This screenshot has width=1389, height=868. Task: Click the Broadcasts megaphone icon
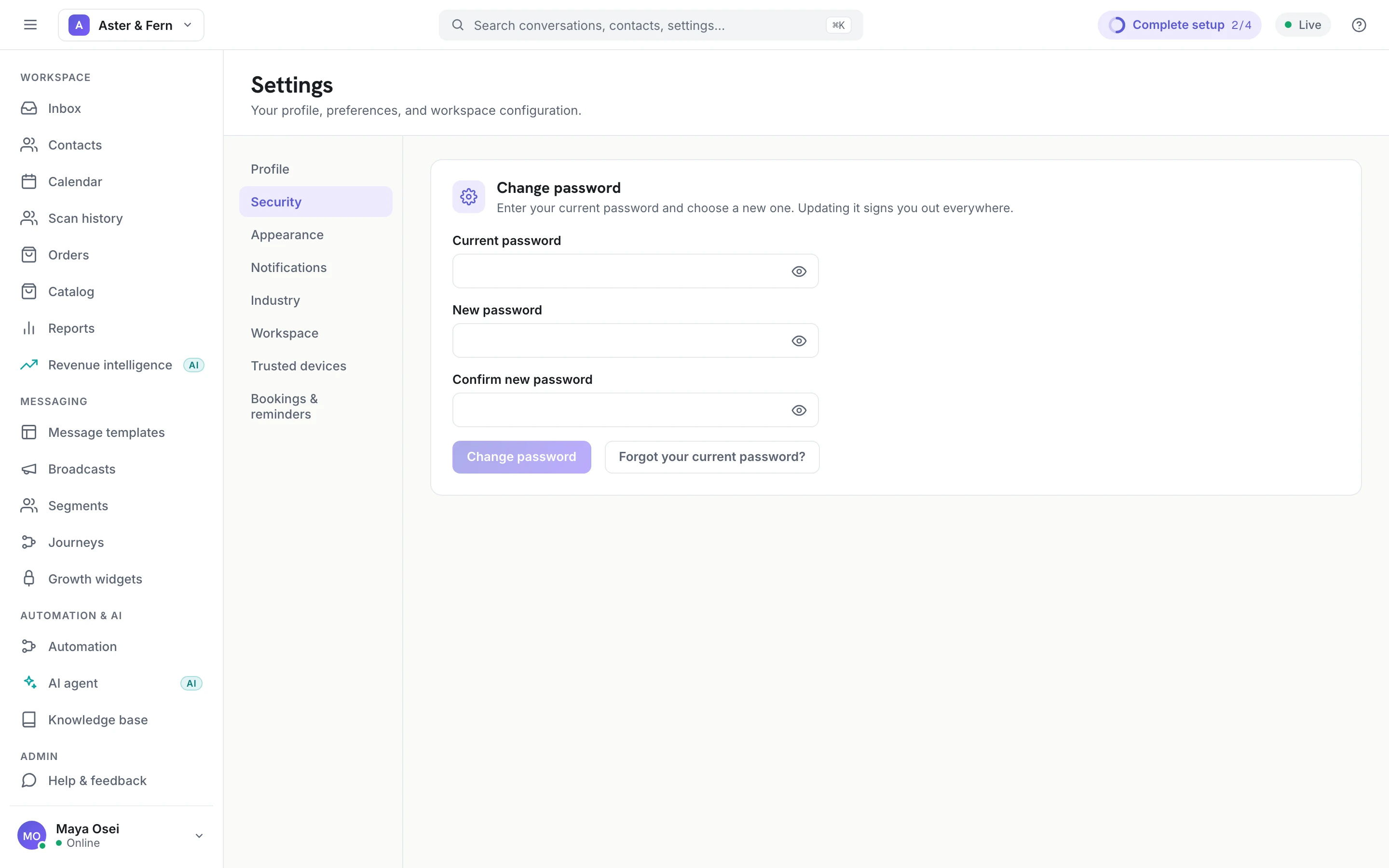pos(29,469)
